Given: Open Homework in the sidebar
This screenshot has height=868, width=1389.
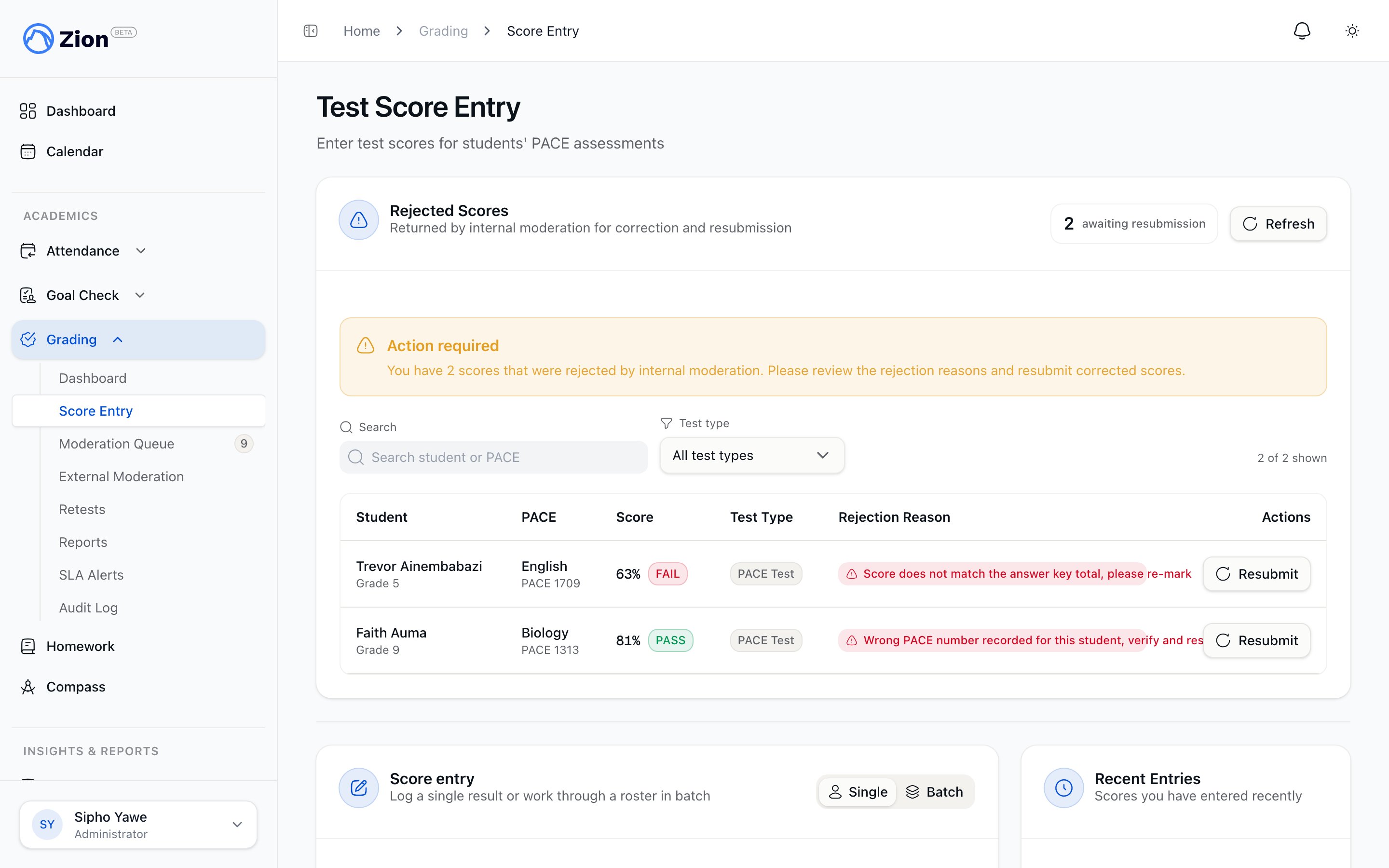Looking at the screenshot, I should tap(138, 646).
